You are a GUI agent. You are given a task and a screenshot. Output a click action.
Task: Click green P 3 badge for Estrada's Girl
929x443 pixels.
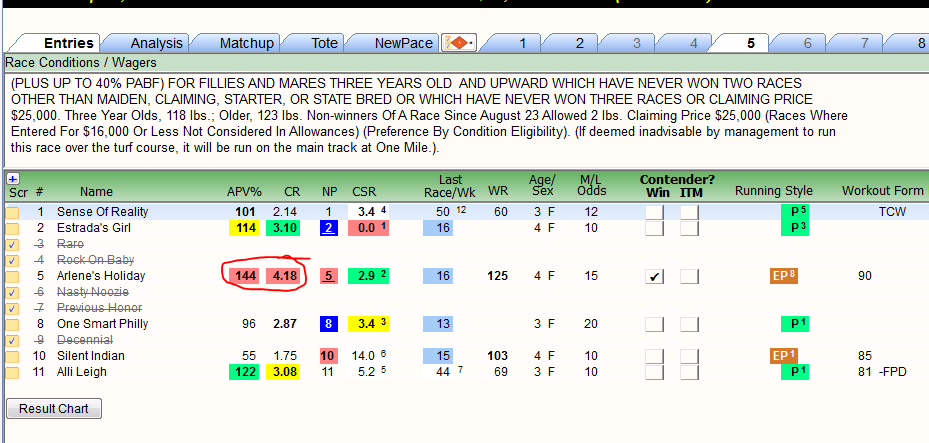click(x=795, y=227)
